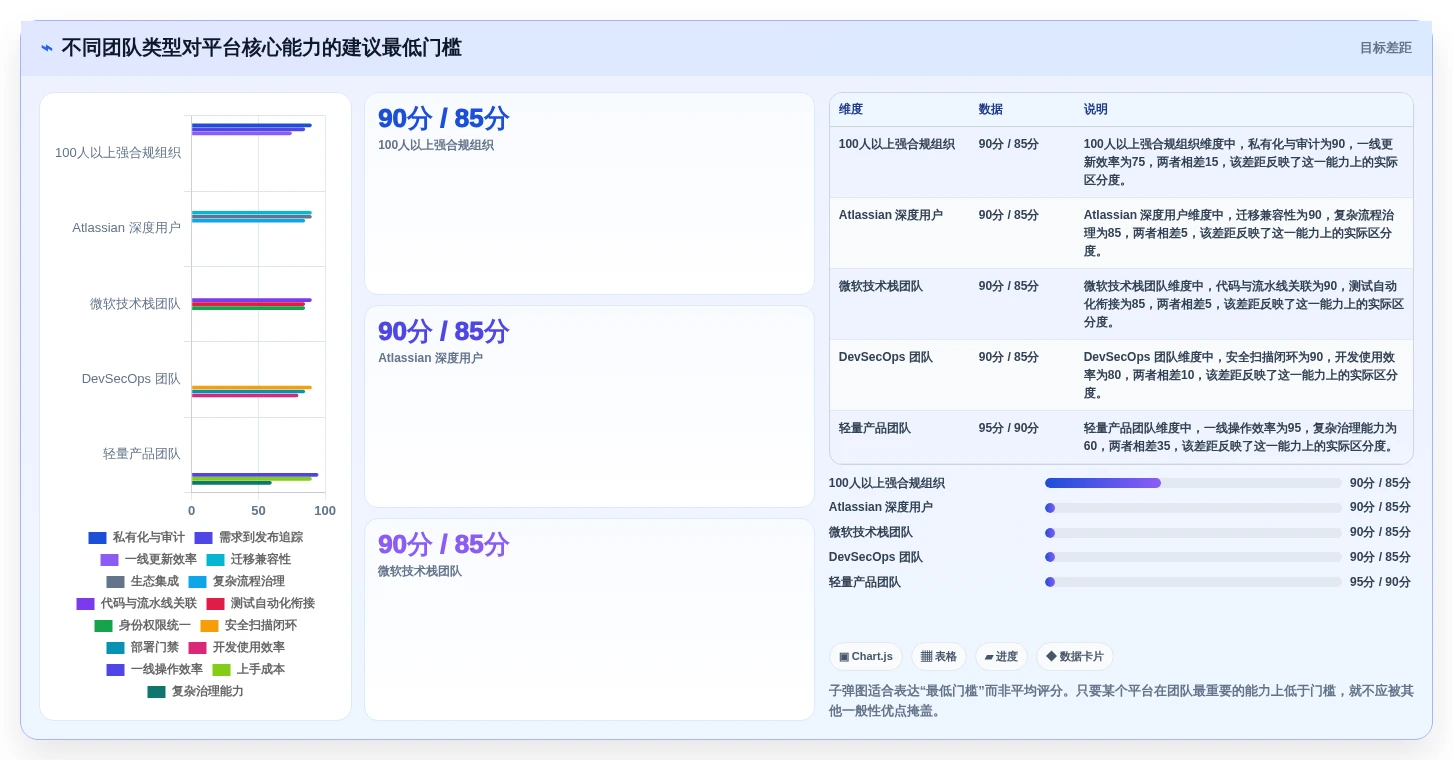The height and width of the screenshot is (760, 1453).
Task: Select the 表格 chip
Action: pos(938,657)
